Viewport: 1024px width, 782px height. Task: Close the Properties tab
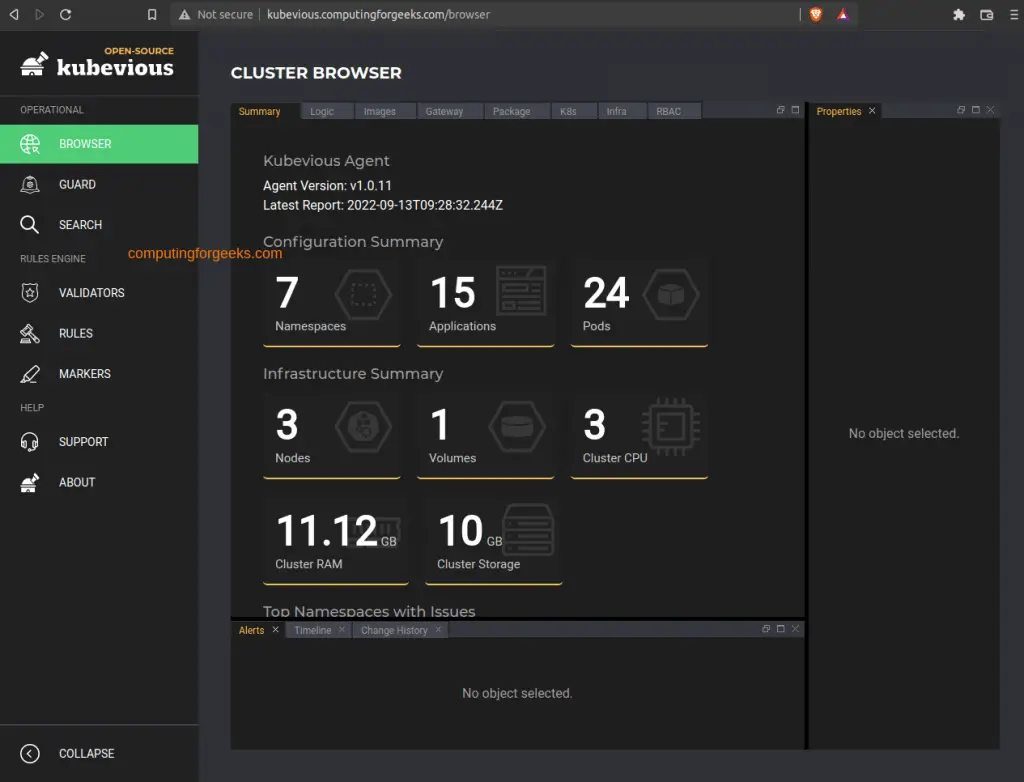(872, 111)
